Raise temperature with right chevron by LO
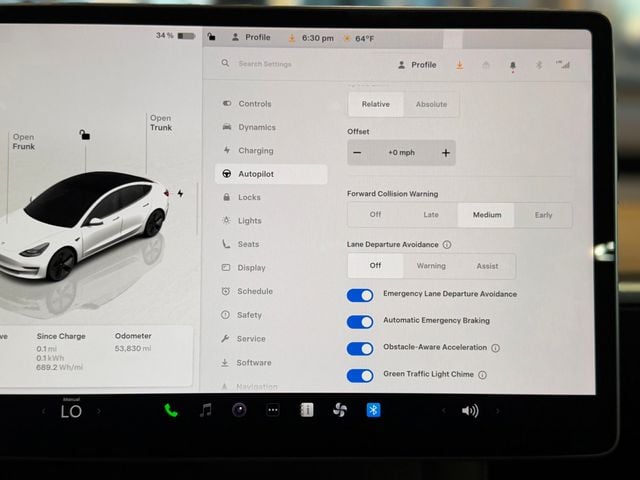640x480 pixels. (x=99, y=411)
